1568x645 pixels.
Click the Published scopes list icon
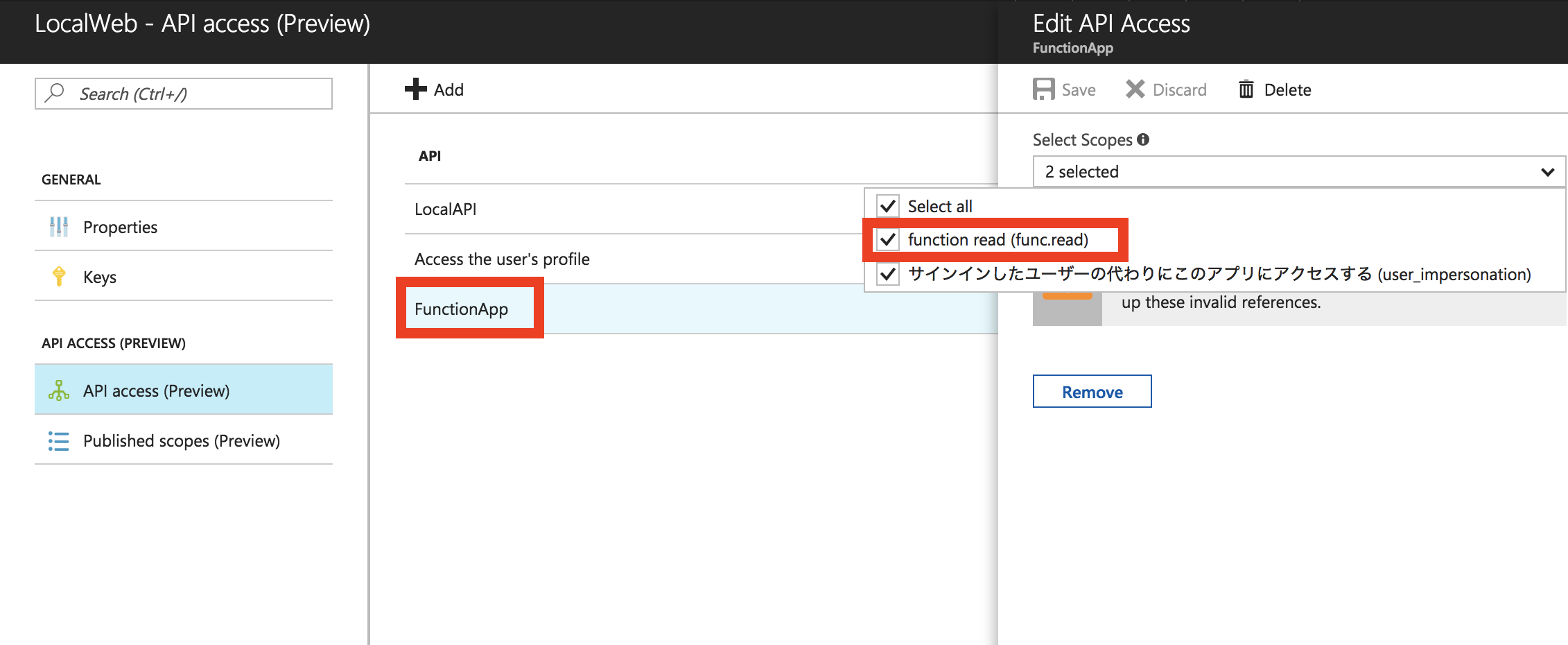point(59,441)
